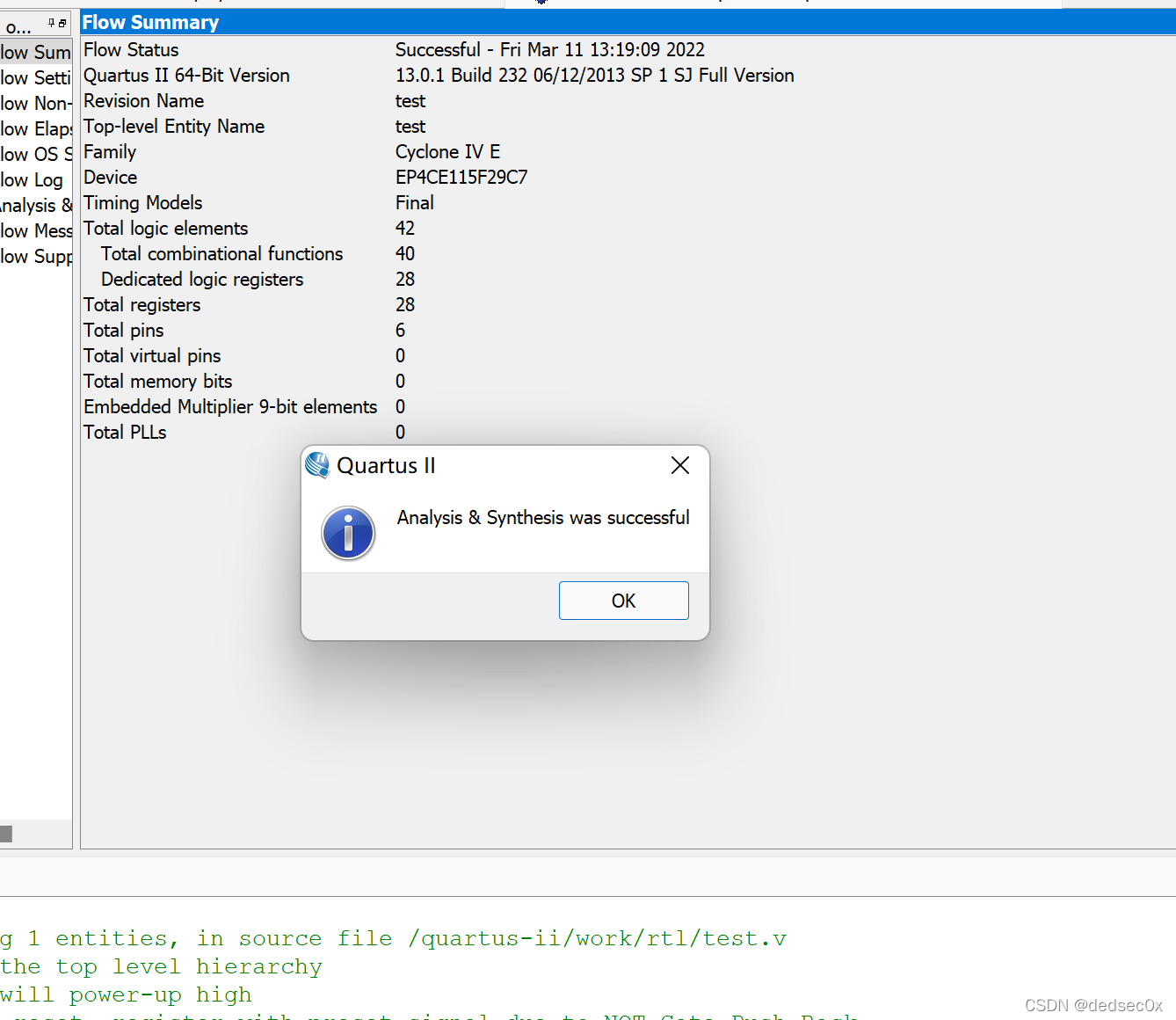Select the Total logic elements label
This screenshot has height=1020, width=1176.
point(166,229)
